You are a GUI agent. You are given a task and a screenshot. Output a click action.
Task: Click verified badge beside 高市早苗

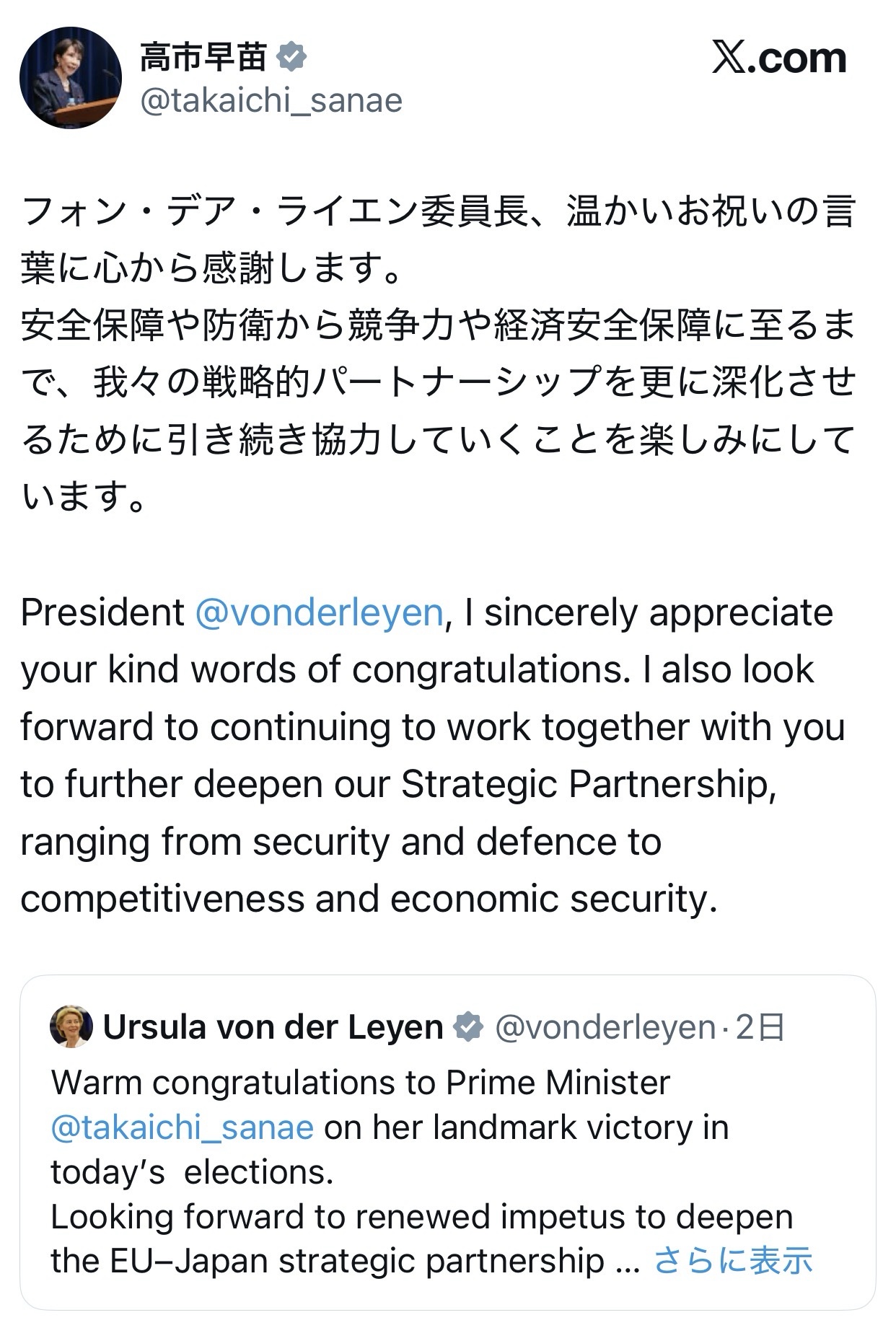tap(291, 58)
